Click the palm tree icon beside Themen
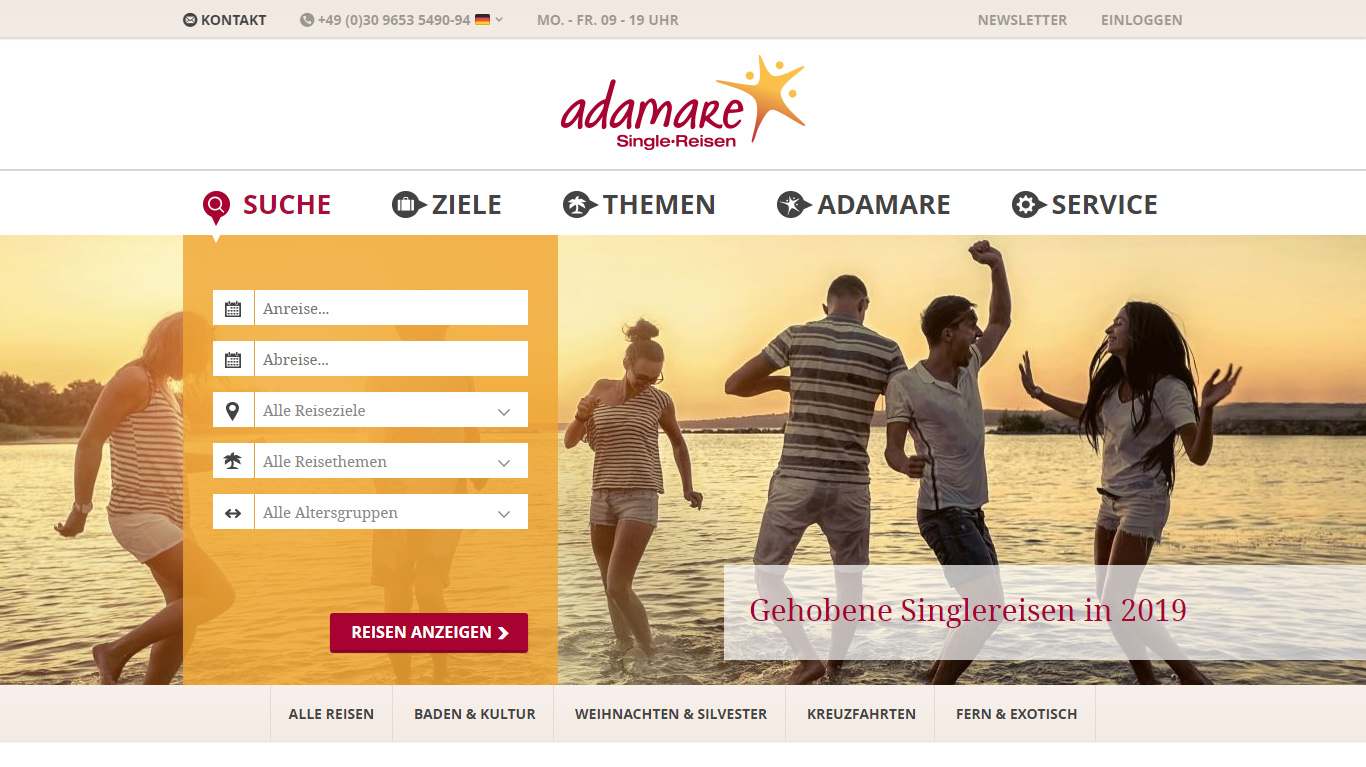Image resolution: width=1366 pixels, height=767 pixels. 580,205
